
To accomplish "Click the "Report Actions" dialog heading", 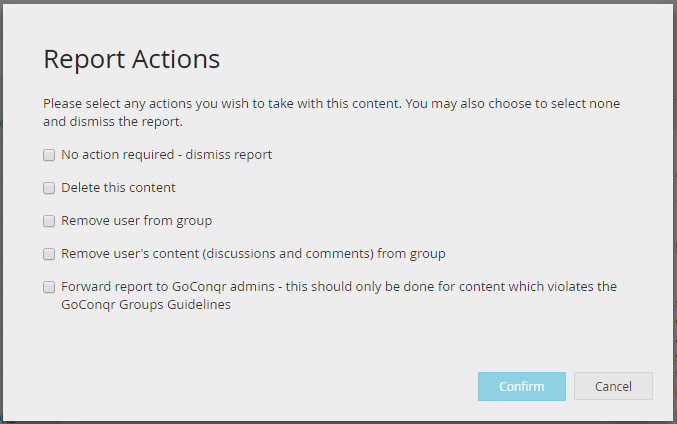I will pyautogui.click(x=131, y=59).
